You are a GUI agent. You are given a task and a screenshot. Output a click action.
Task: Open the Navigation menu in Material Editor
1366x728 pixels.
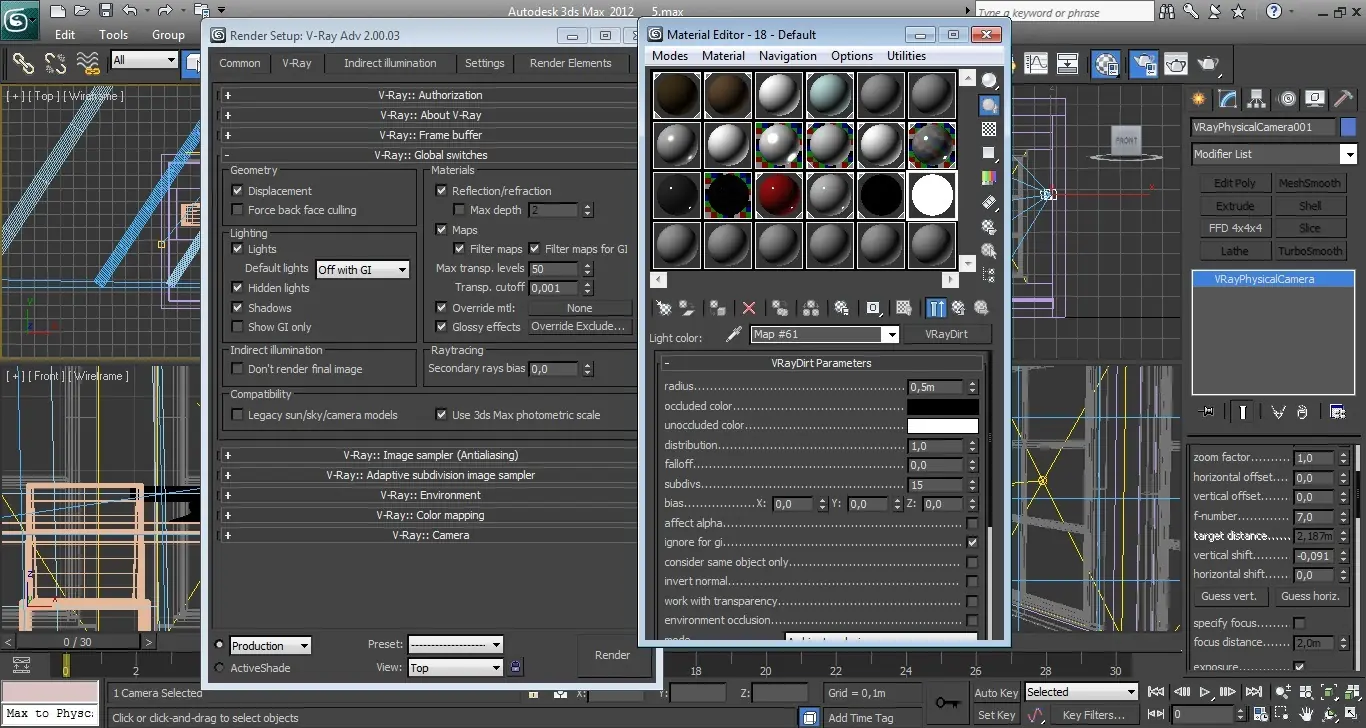click(x=787, y=56)
